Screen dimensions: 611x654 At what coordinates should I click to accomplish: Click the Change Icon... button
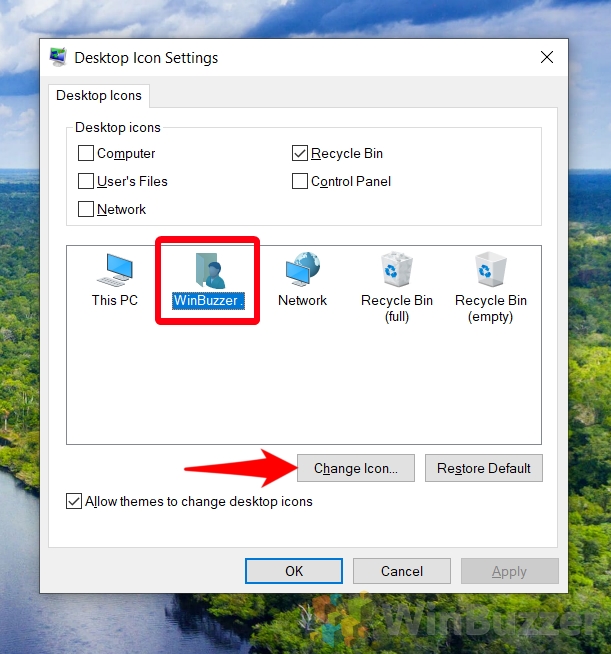click(356, 468)
